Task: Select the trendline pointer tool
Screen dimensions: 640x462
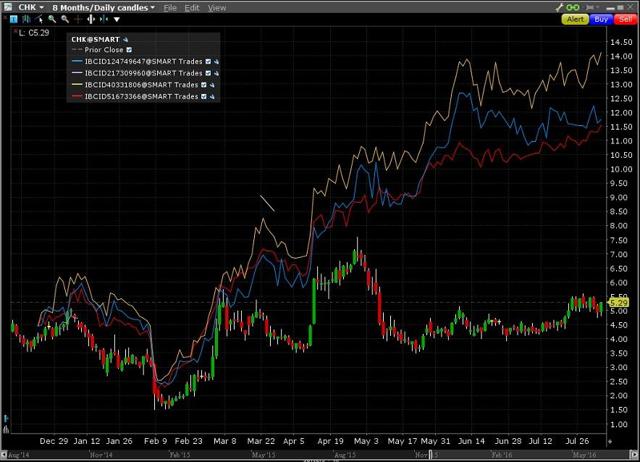Action: coord(39,19)
